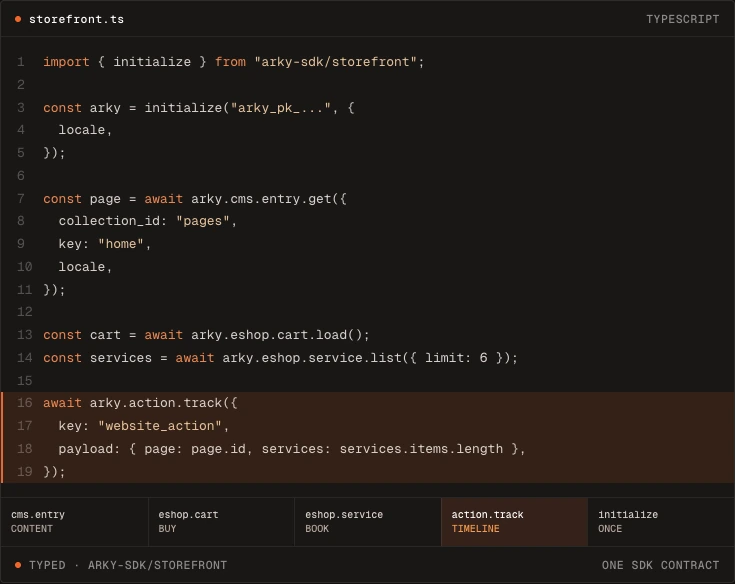735x584 pixels.
Task: Click page.id in the payload line
Action: coord(218,449)
